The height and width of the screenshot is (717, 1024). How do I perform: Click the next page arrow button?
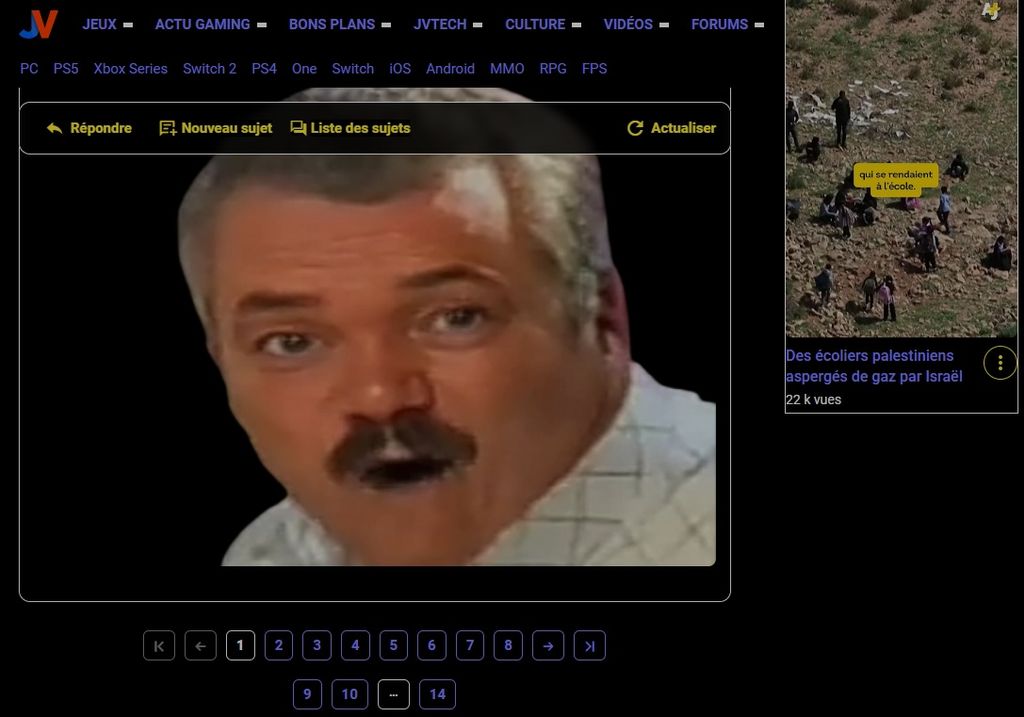(x=548, y=646)
